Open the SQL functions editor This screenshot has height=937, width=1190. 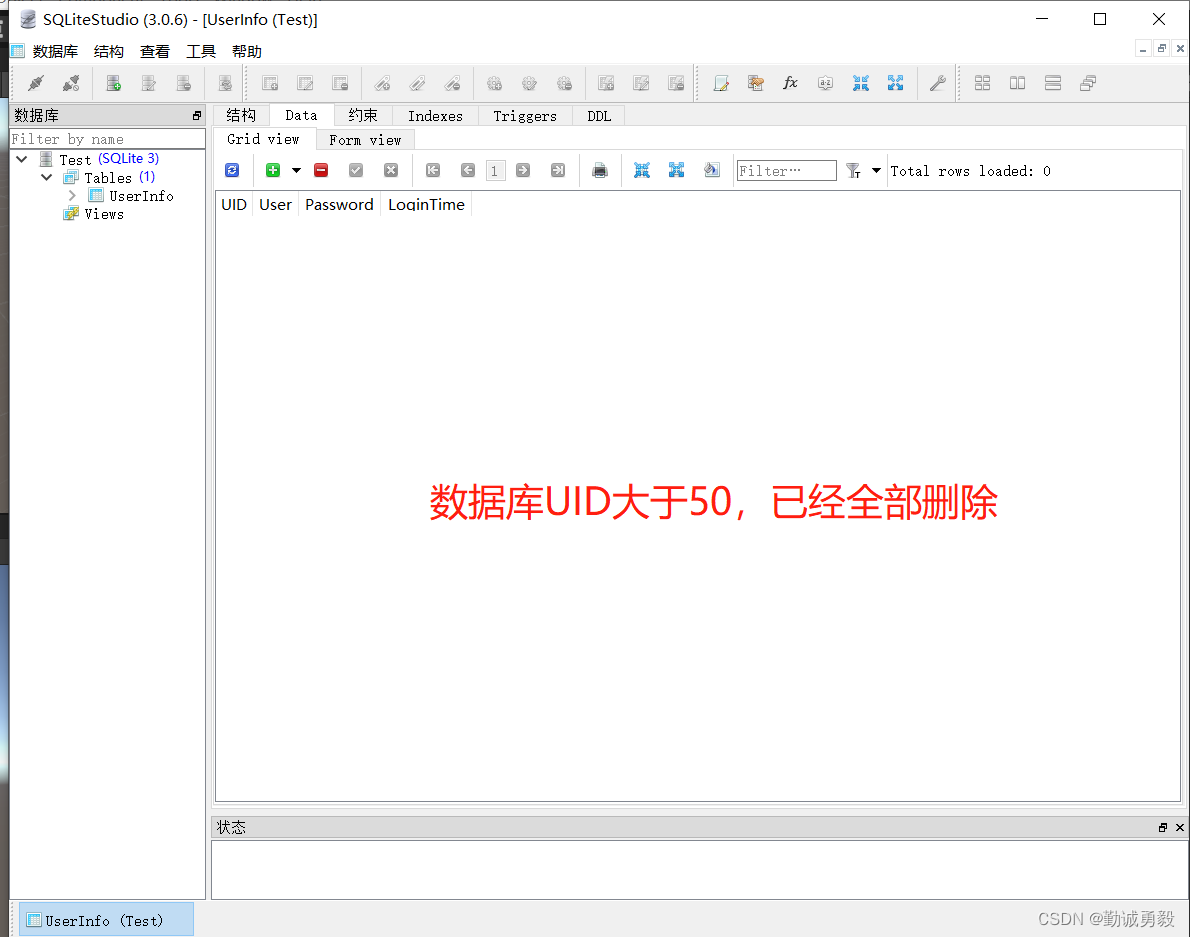(x=790, y=83)
